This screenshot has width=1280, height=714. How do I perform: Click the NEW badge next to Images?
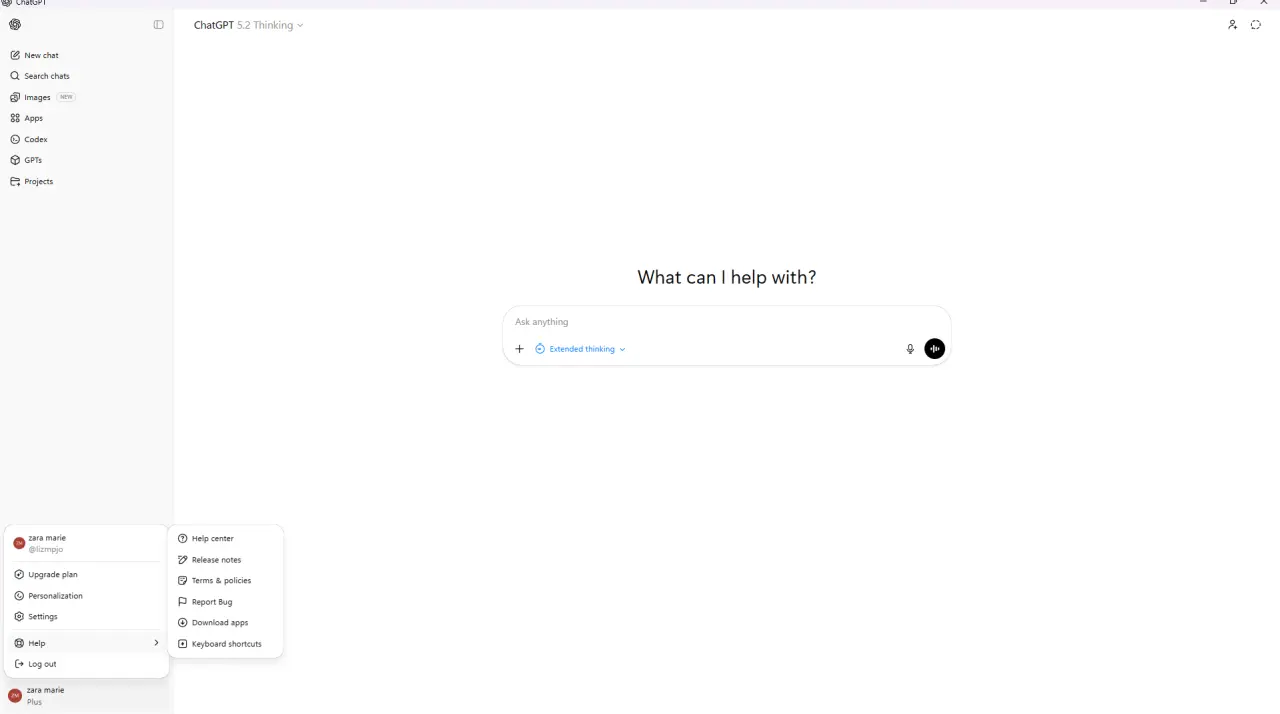[x=66, y=97]
